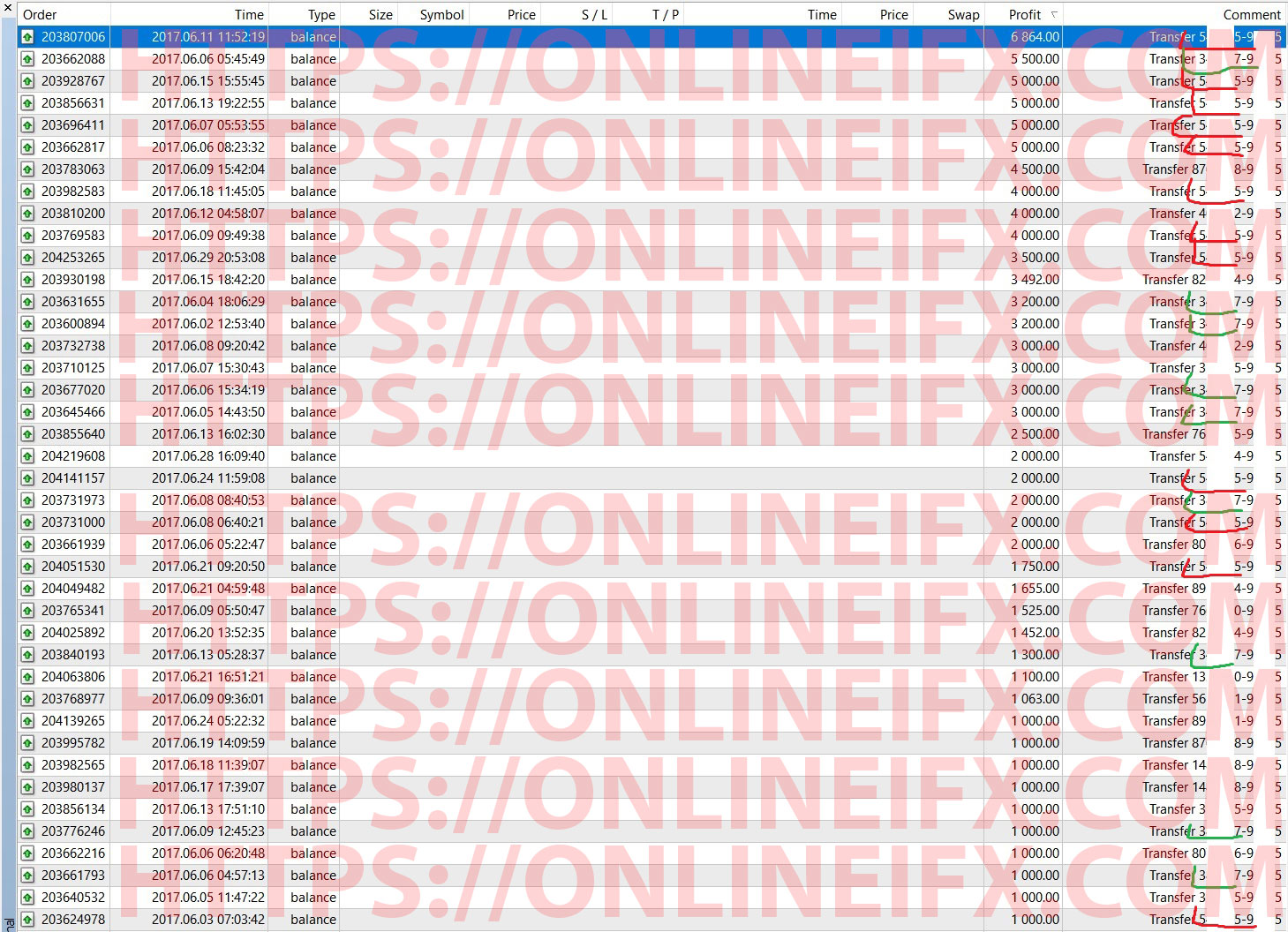Click the profit value 1 063.00
The height and width of the screenshot is (932, 1288).
coord(1035,699)
